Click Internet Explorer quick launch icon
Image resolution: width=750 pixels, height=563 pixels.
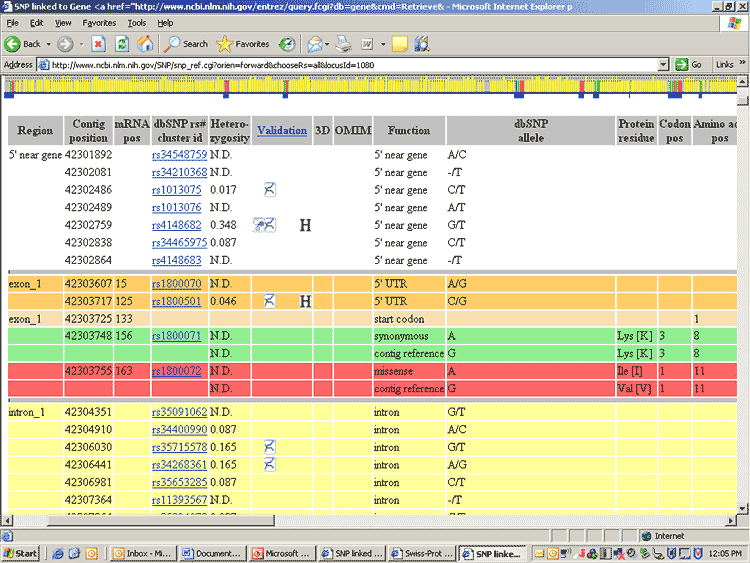coord(58,553)
